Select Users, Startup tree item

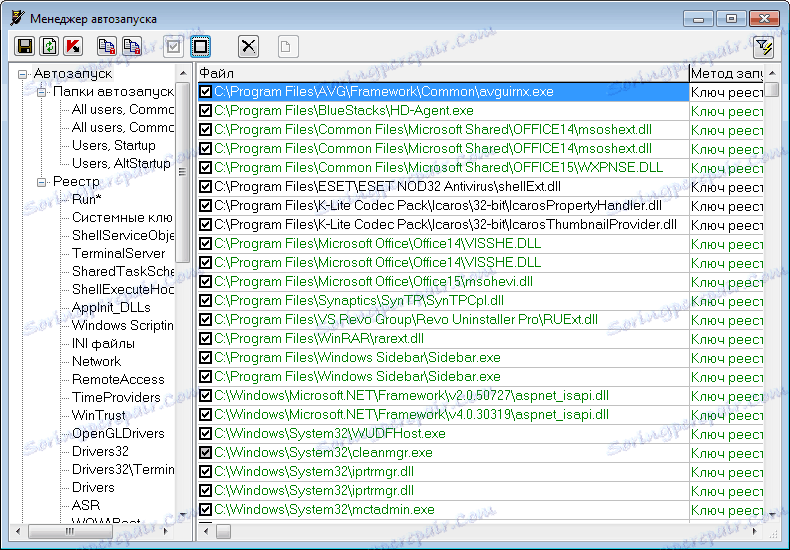[x=114, y=146]
